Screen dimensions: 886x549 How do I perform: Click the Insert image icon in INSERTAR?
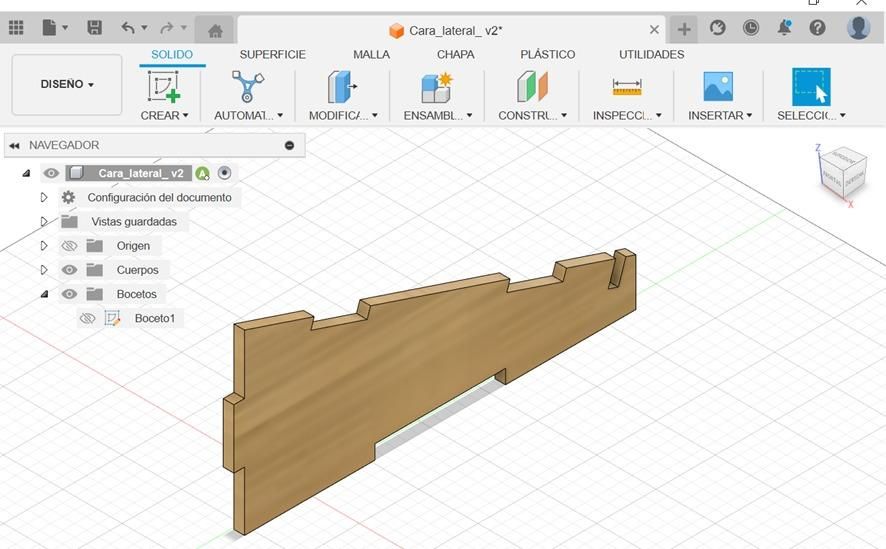coord(718,86)
